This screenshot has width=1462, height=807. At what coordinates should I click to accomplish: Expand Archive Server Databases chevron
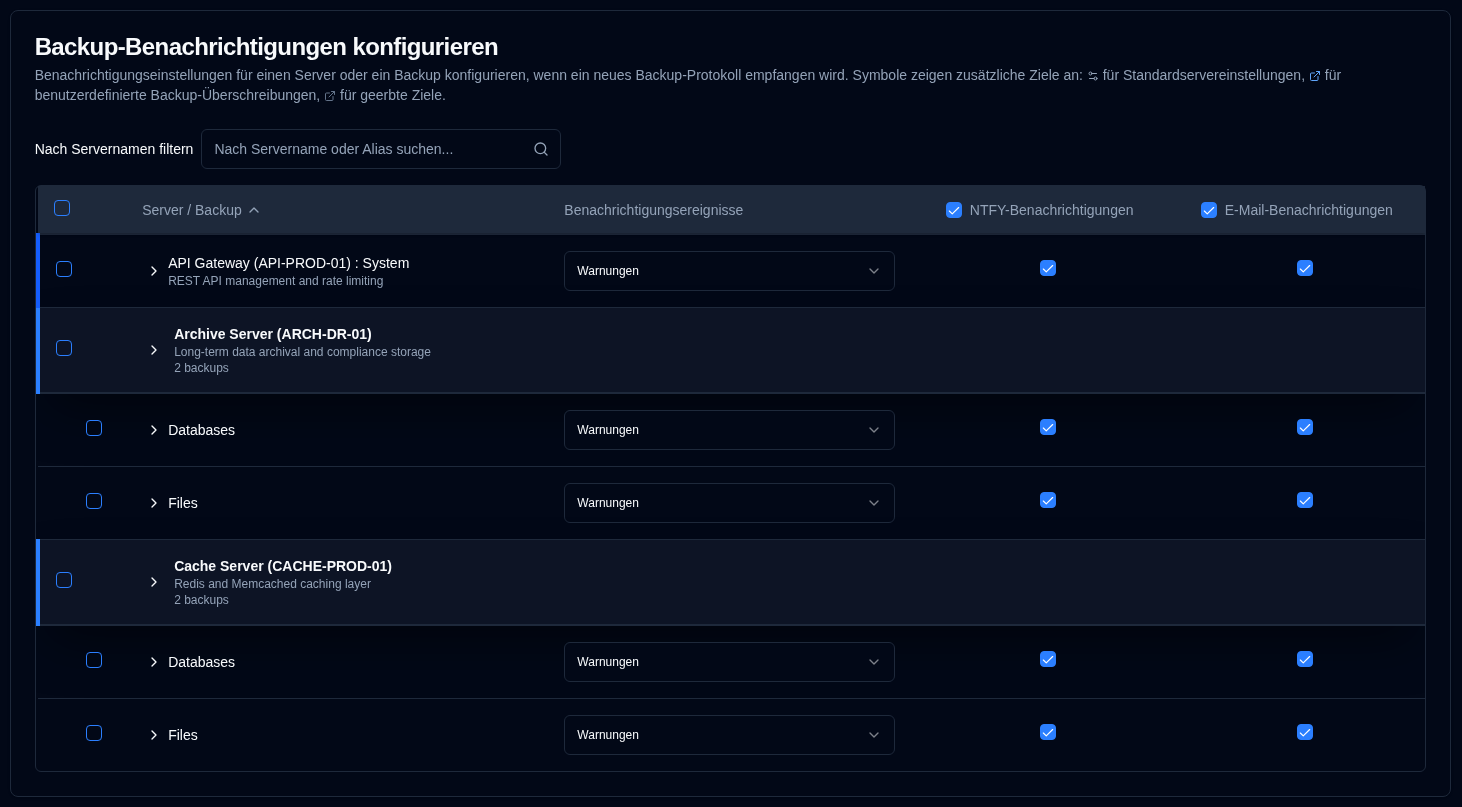(x=154, y=430)
